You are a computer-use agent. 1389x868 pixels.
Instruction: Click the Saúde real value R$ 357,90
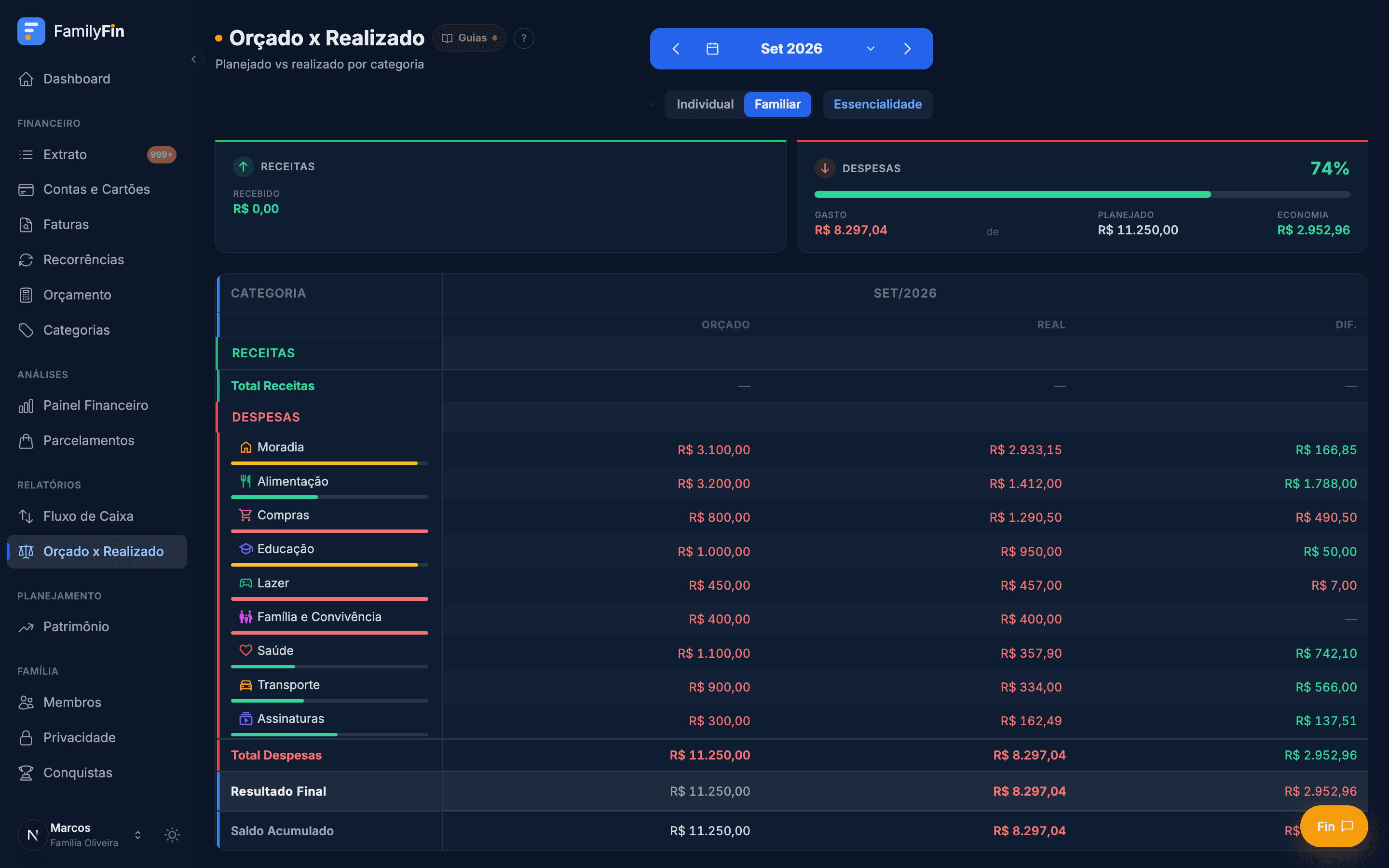1031,653
